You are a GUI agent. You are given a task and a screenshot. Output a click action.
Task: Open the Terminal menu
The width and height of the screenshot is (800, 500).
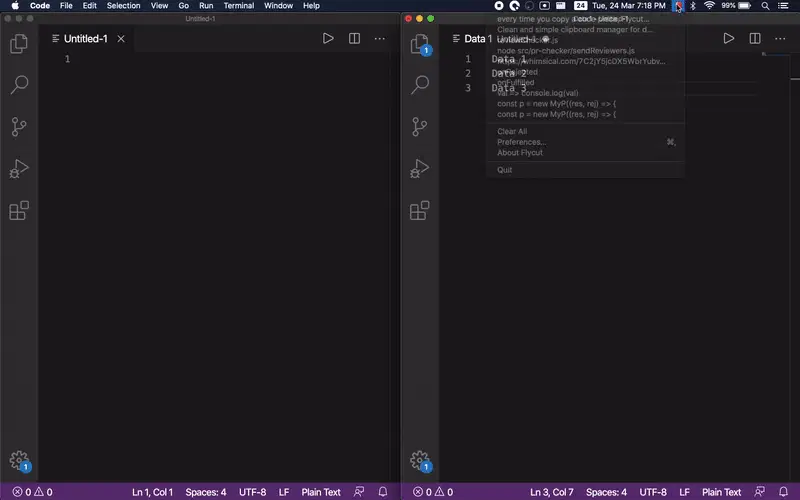[x=239, y=6]
